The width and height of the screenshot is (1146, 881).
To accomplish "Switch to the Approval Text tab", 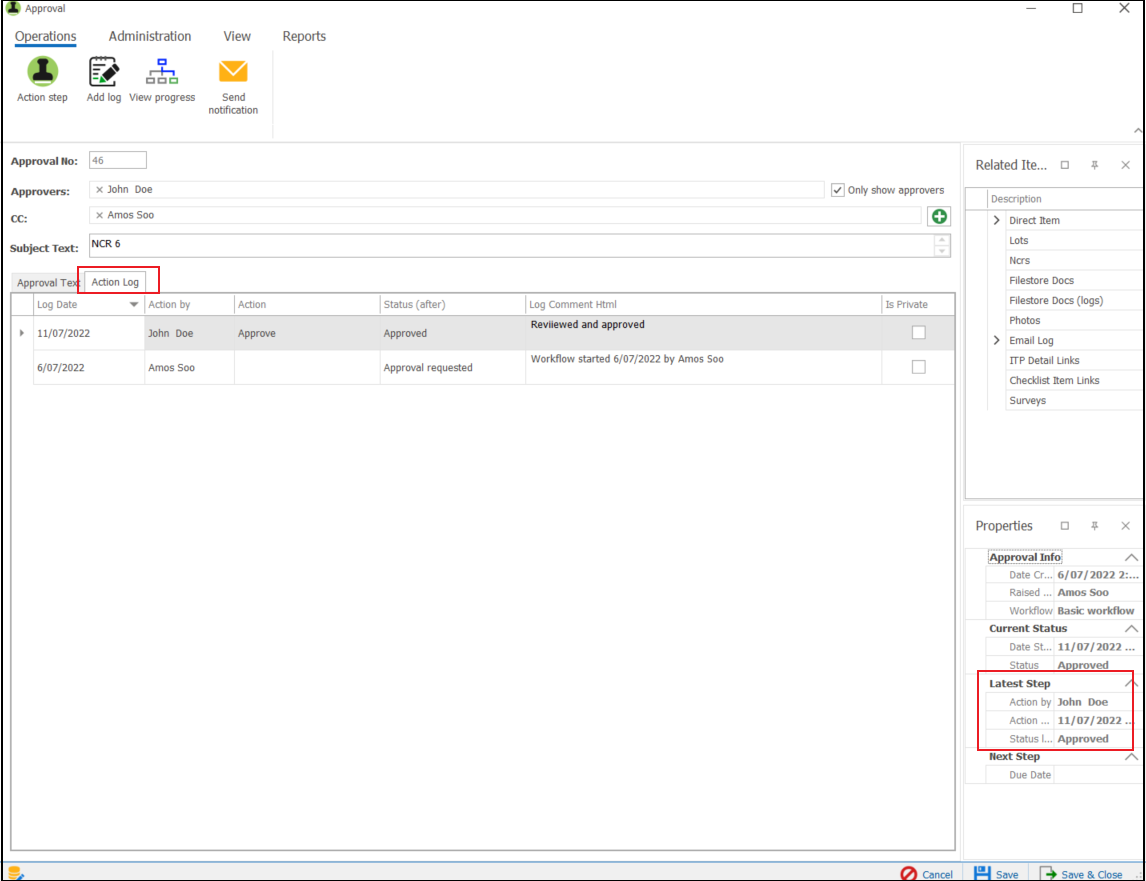I will point(47,283).
